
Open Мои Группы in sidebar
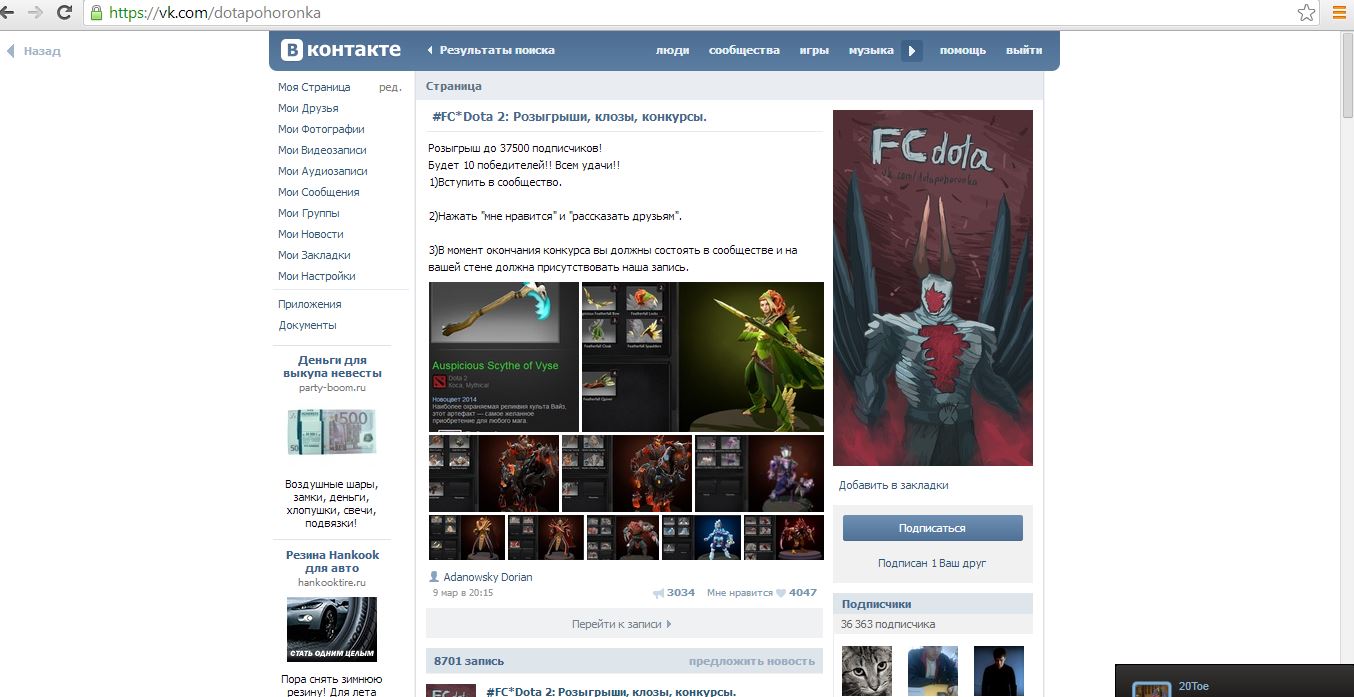[308, 213]
